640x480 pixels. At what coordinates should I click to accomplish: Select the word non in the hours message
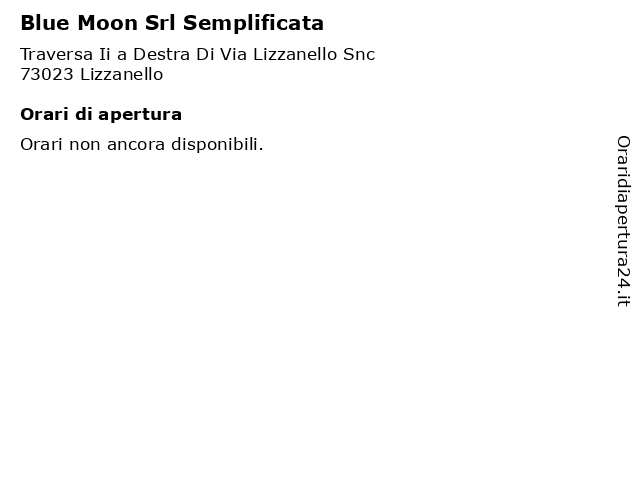pyautogui.click(x=85, y=146)
